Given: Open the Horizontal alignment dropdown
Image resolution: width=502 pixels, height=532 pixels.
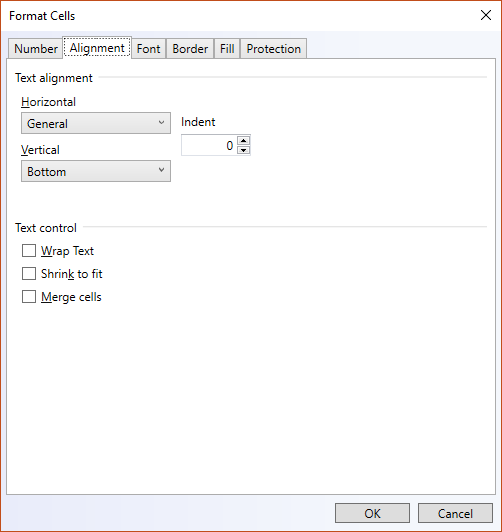Looking at the screenshot, I should tap(96, 123).
